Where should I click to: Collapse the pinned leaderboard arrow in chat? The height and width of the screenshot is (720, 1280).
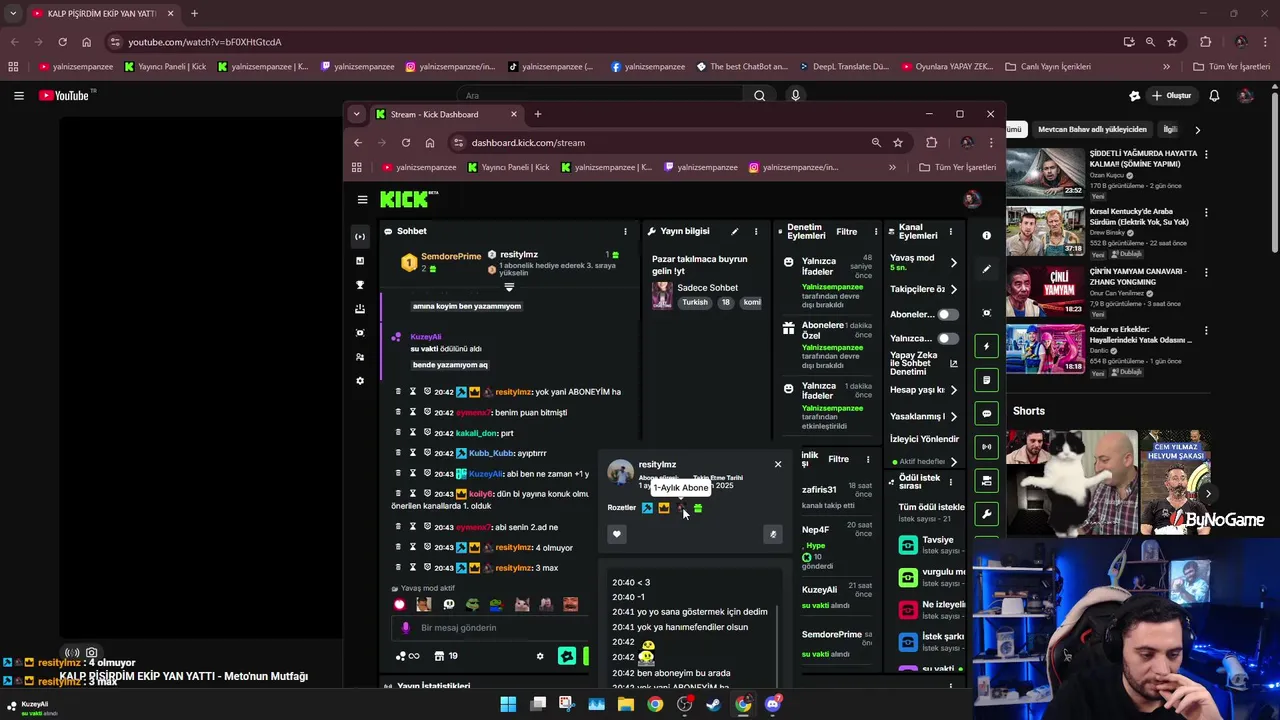coord(509,287)
